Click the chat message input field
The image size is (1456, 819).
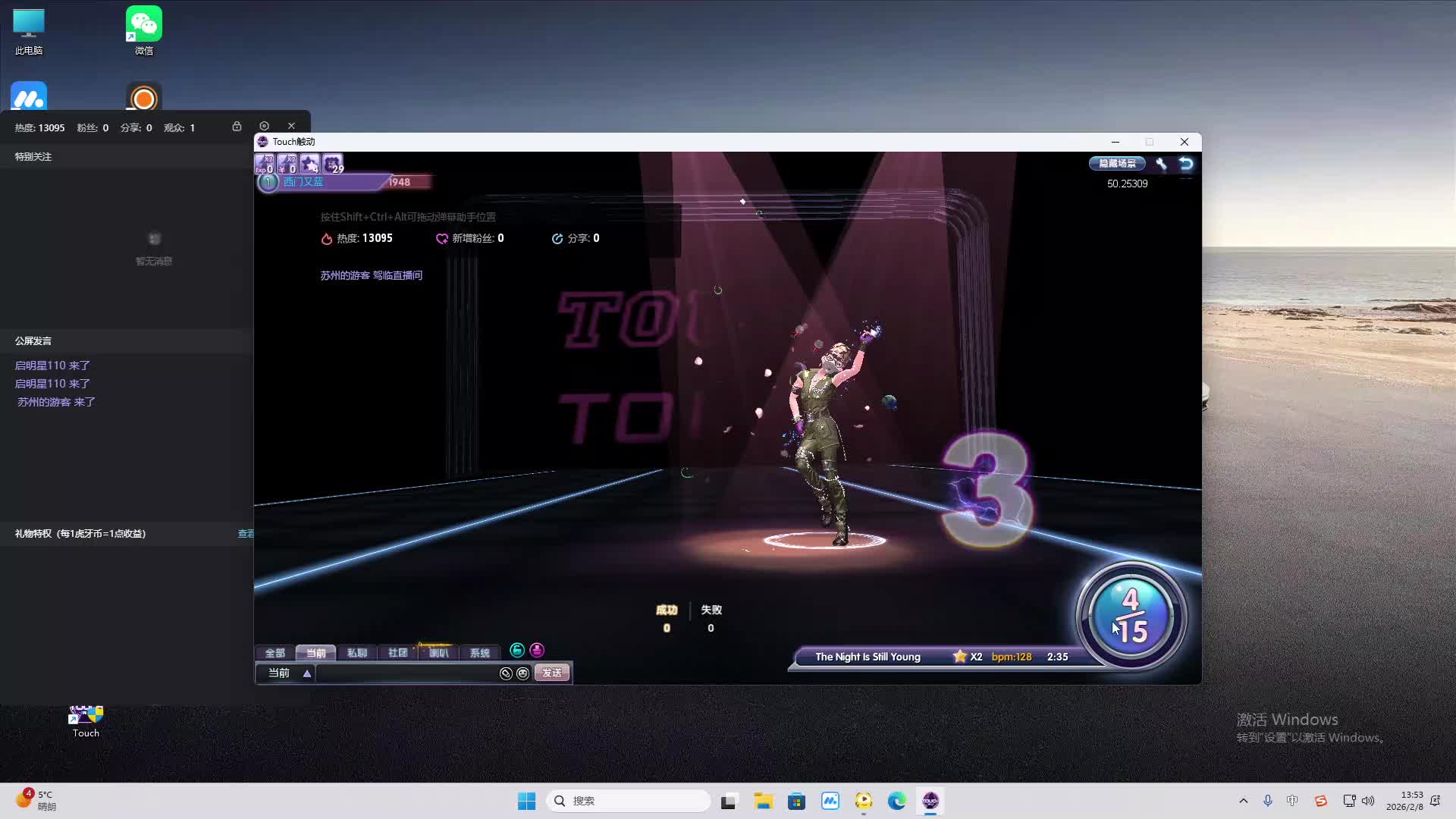click(x=406, y=673)
